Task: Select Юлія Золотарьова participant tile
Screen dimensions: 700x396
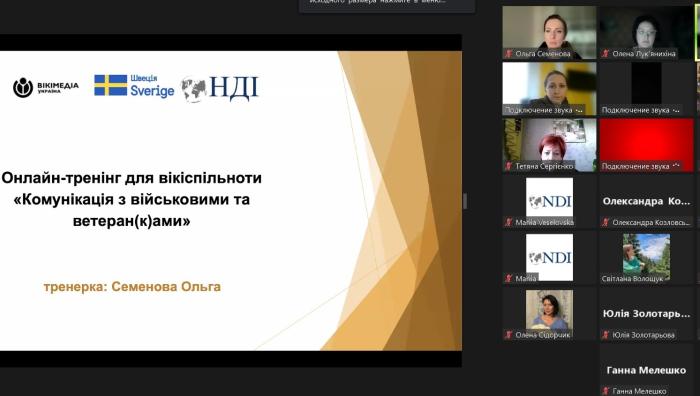Action: pyautogui.click(x=646, y=313)
